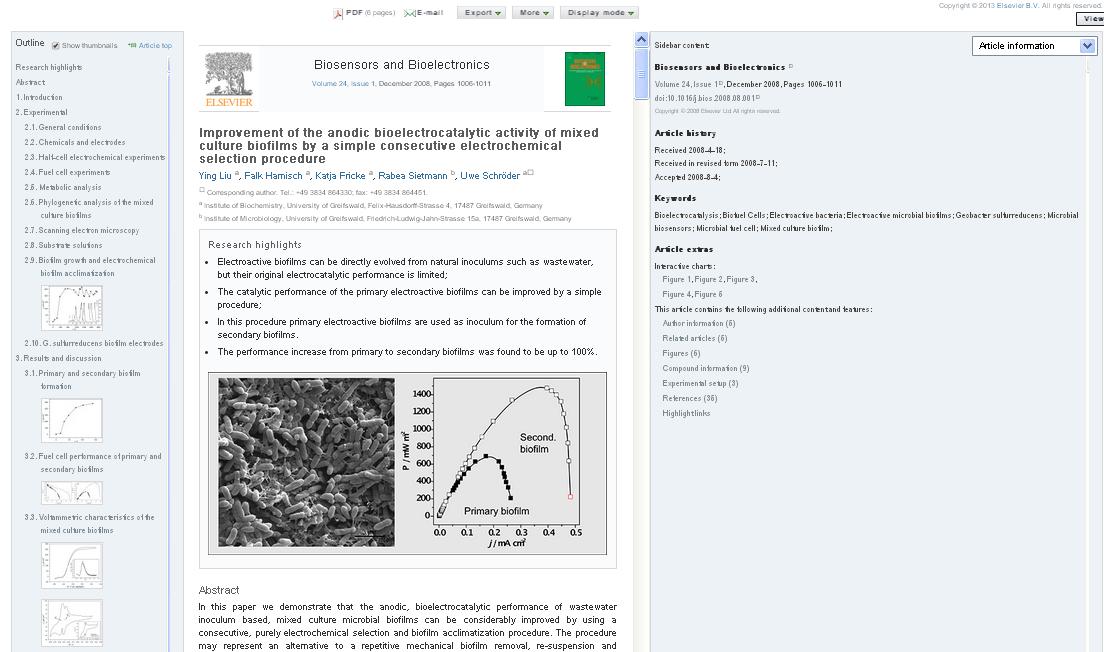Click the View button at top right
This screenshot has width=1104, height=652.
pos(1091,19)
